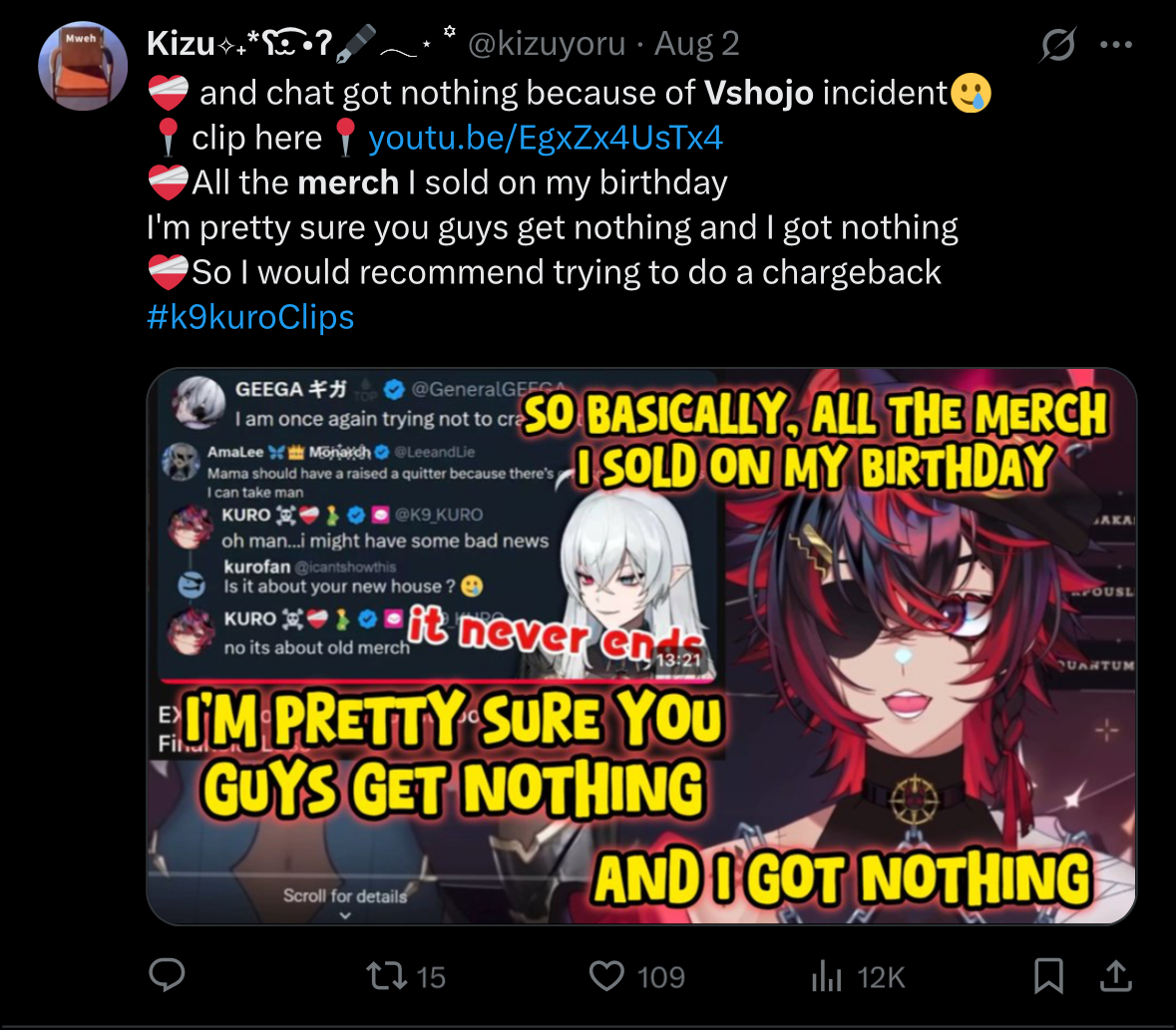The width and height of the screenshot is (1176, 1030).
Task: Click the 13:21 video duration badge
Action: [x=678, y=660]
